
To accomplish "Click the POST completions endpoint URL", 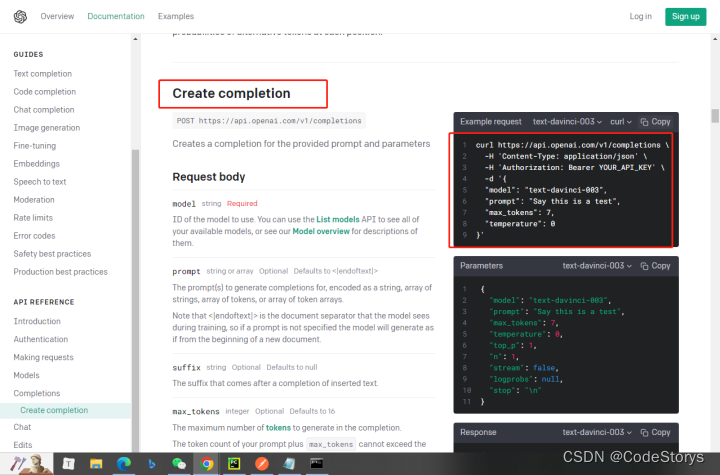I will coord(269,121).
